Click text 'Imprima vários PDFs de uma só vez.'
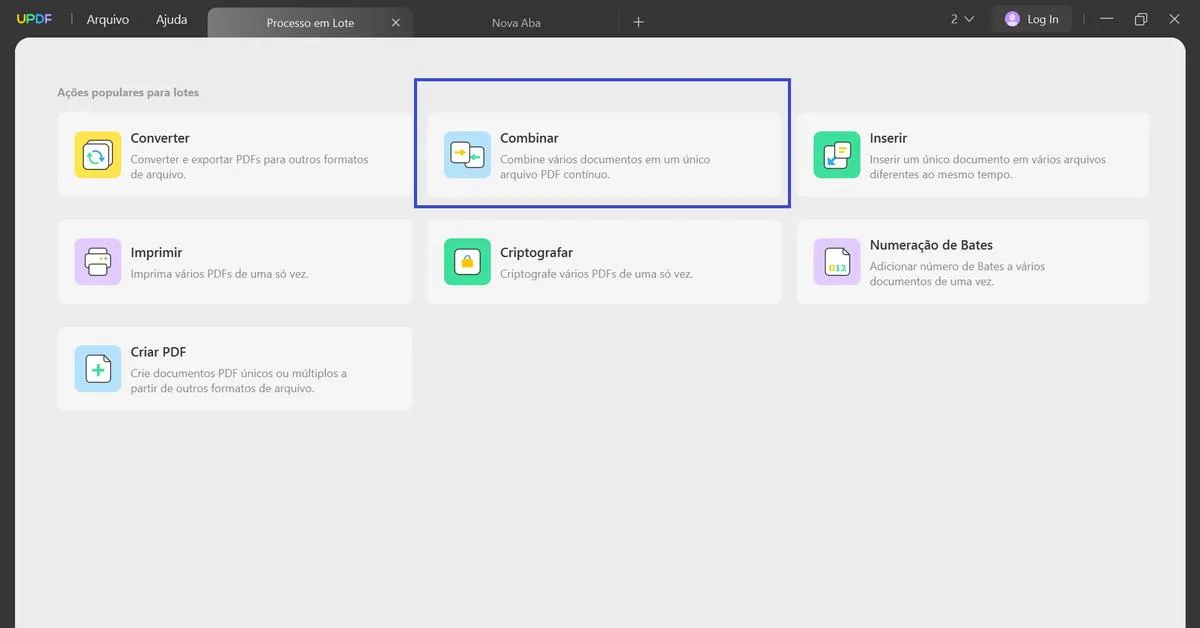Image resolution: width=1200 pixels, height=628 pixels. point(219,274)
